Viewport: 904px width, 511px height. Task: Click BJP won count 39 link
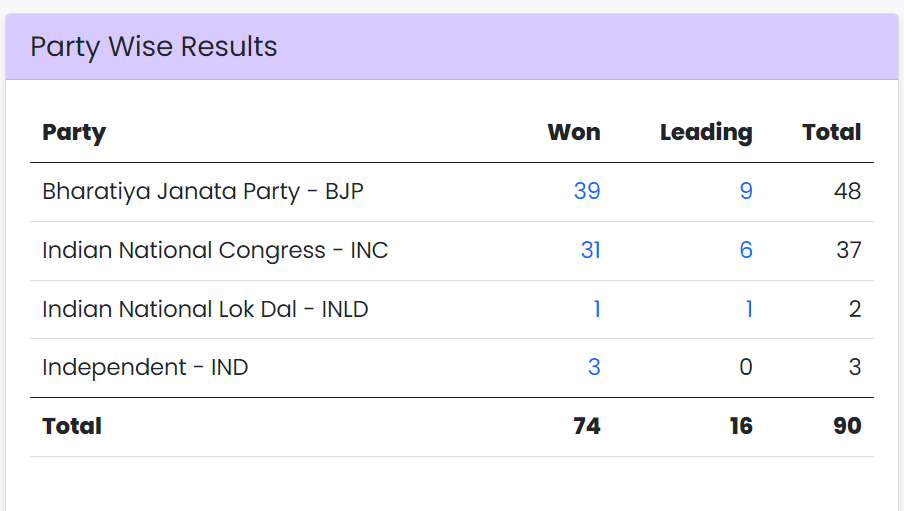click(x=587, y=191)
